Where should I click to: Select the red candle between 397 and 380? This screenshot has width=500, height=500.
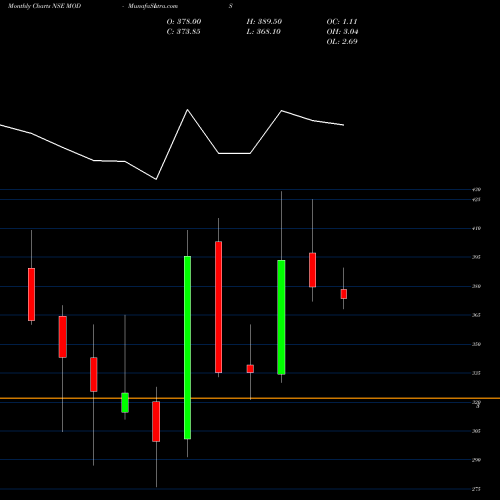[312, 270]
